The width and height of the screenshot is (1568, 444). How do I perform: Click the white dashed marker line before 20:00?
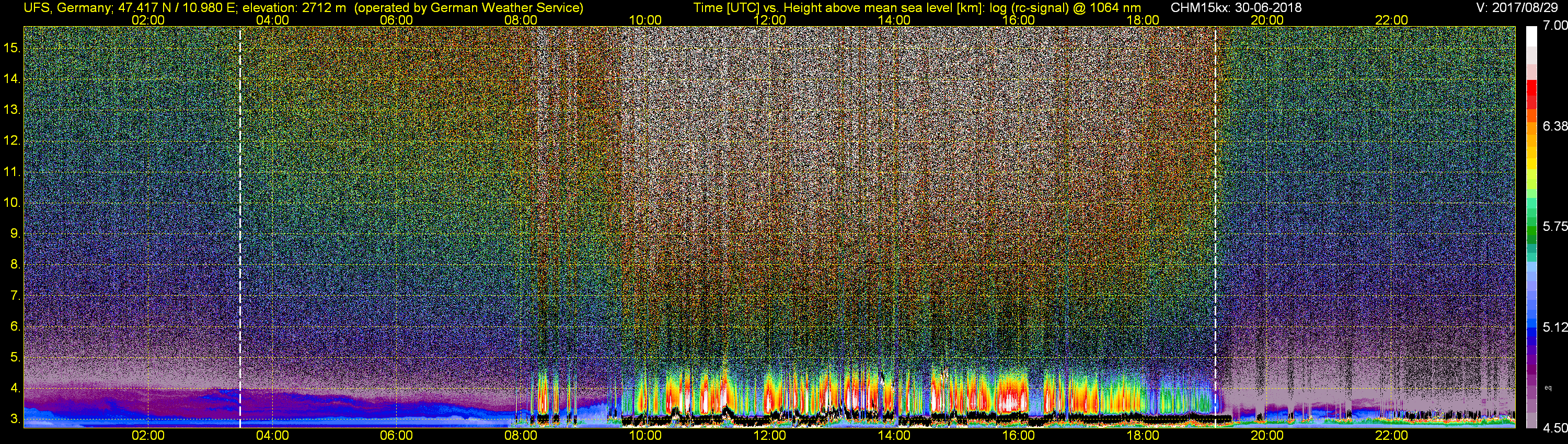pyautogui.click(x=1216, y=227)
